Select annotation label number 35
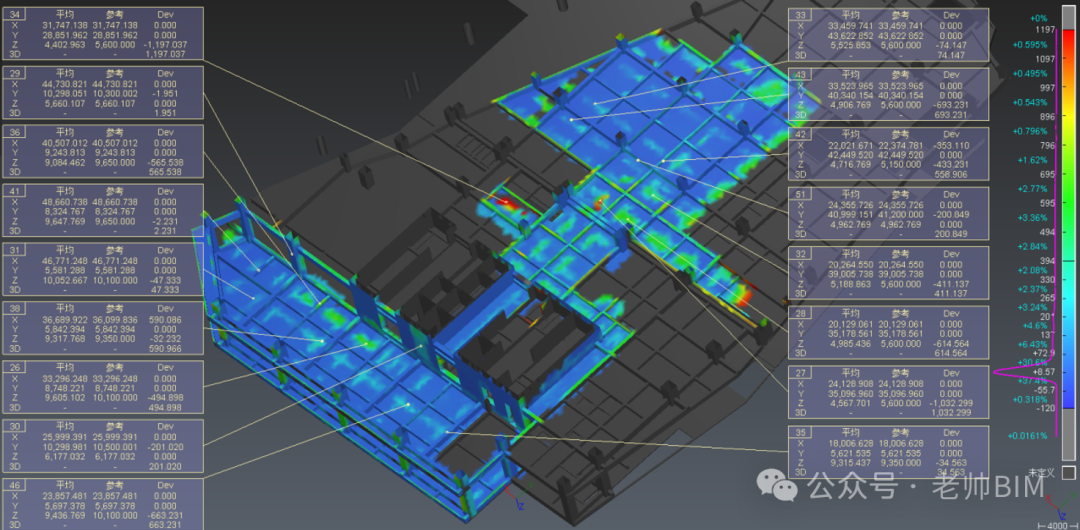Screen dimensions: 1080x530 pyautogui.click(x=889, y=452)
